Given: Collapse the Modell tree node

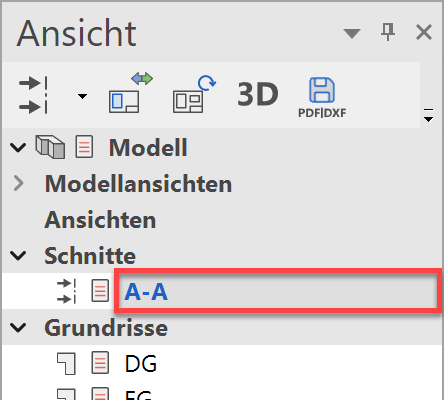Looking at the screenshot, I should (x=18, y=147).
